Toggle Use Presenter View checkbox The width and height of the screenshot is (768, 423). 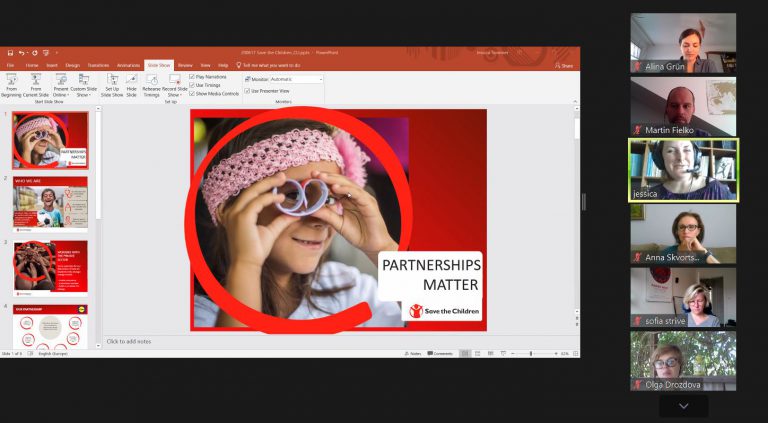click(x=247, y=91)
